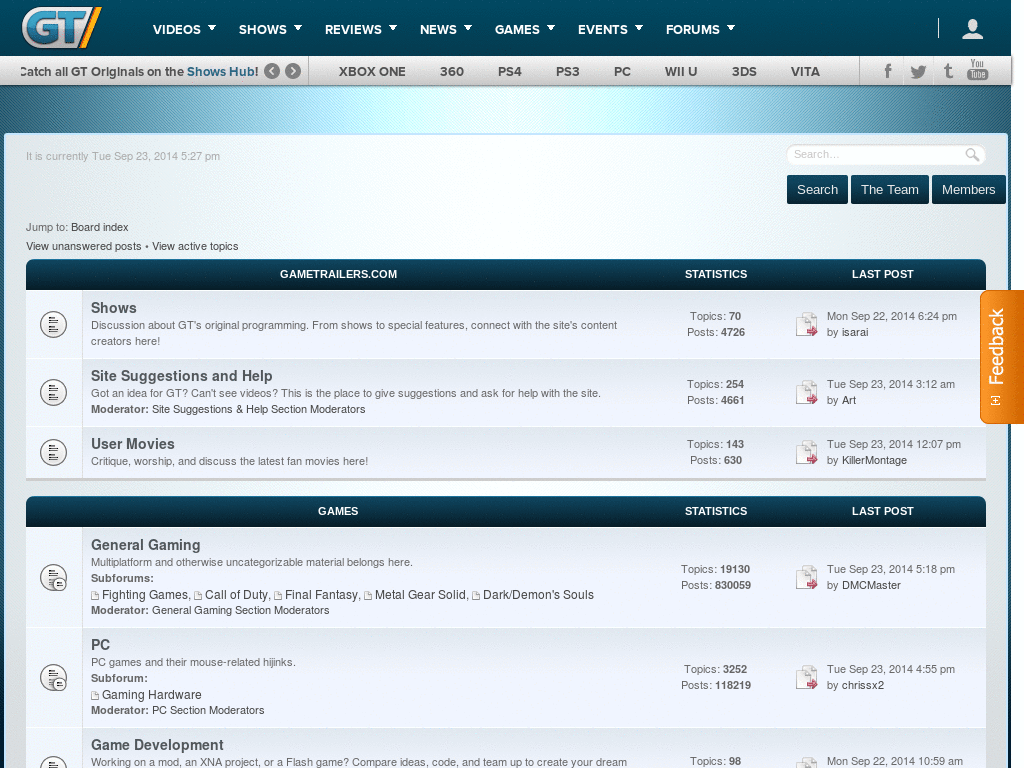Open the Shows forum
This screenshot has width=1024, height=768.
(x=114, y=308)
